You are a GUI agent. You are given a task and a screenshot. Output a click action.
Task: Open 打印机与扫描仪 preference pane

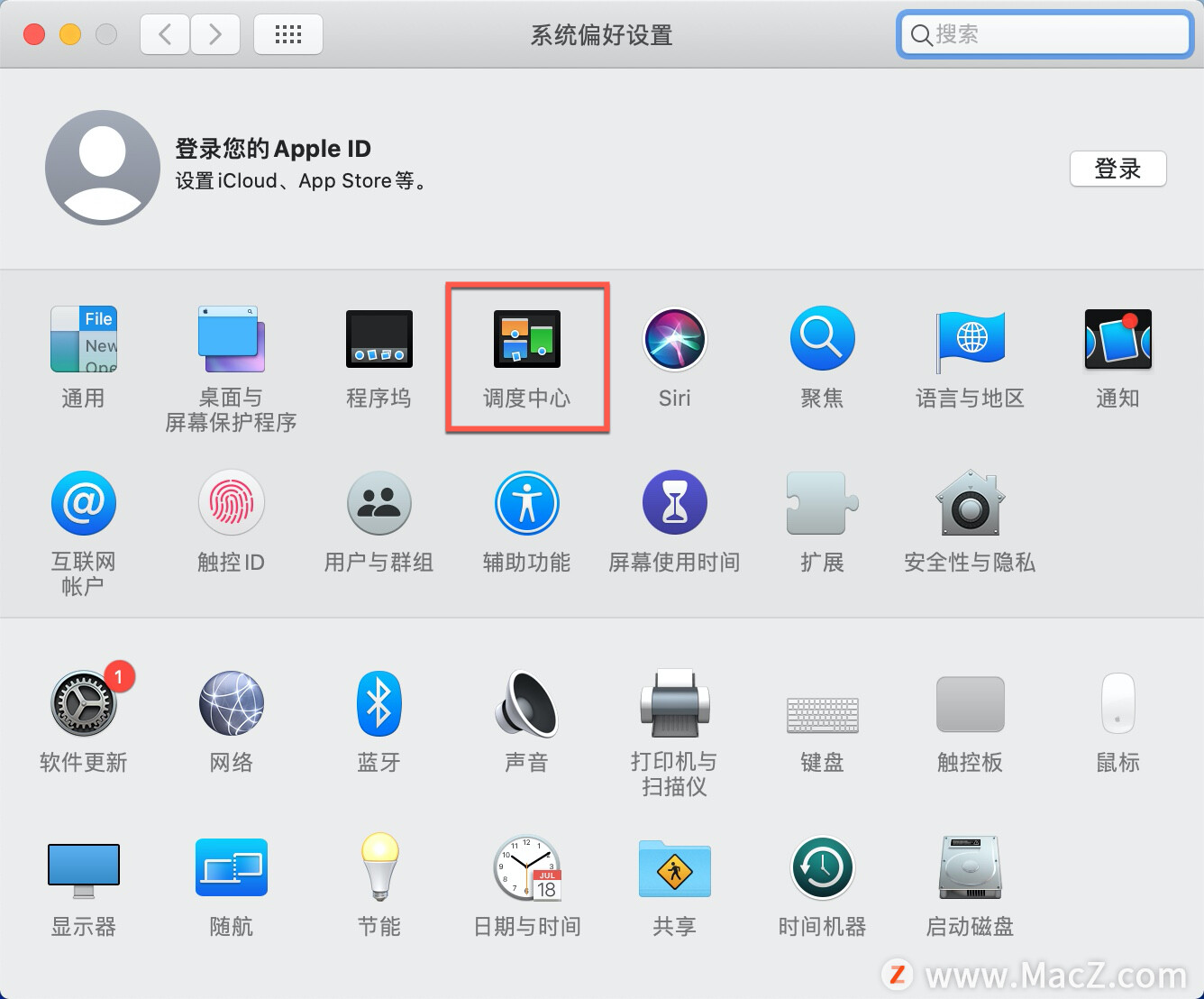point(674,703)
